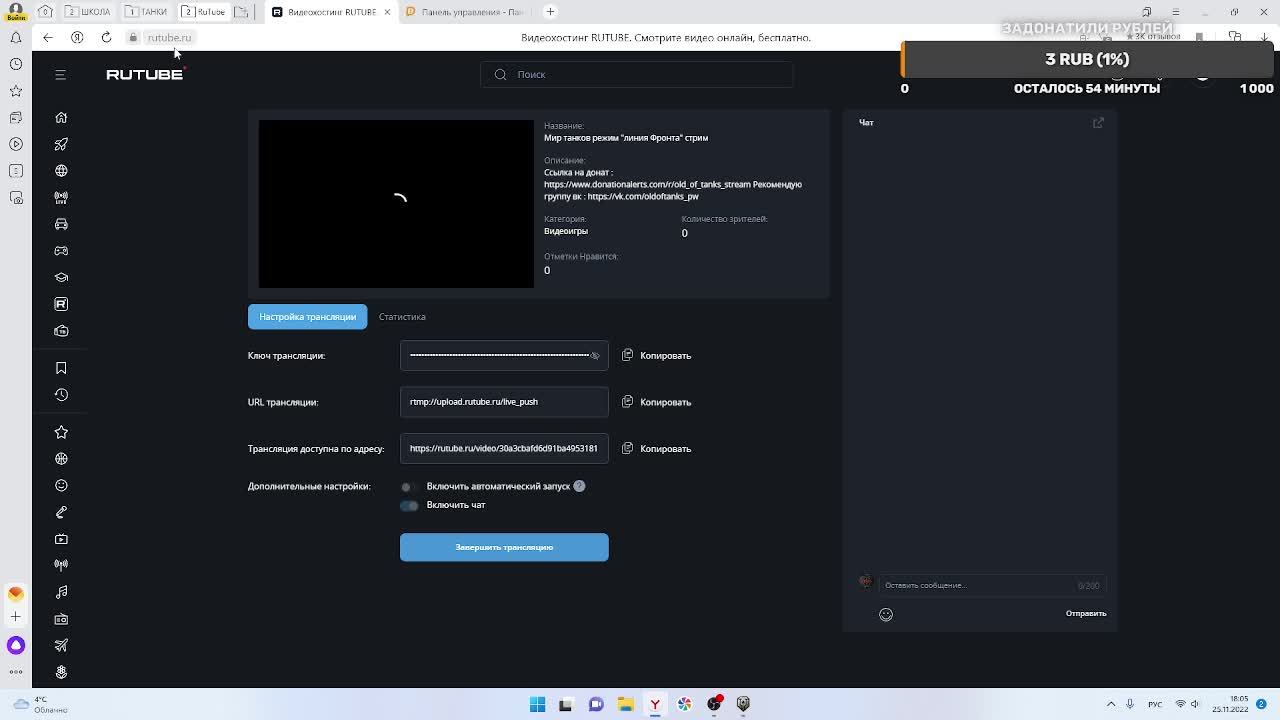Open a new browser tab

point(550,12)
